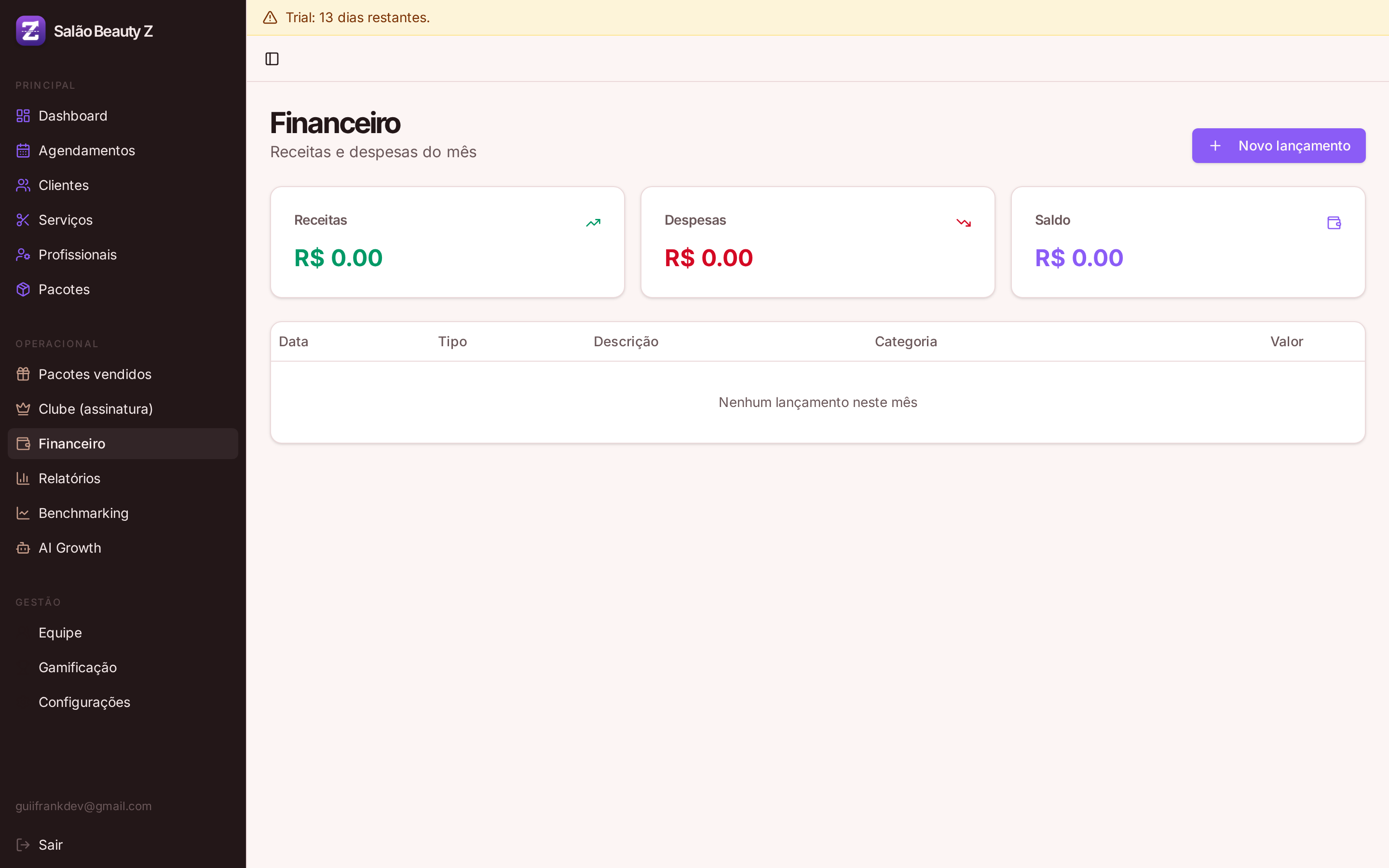Navigate to Serviços
This screenshot has width=1389, height=868.
123,220
